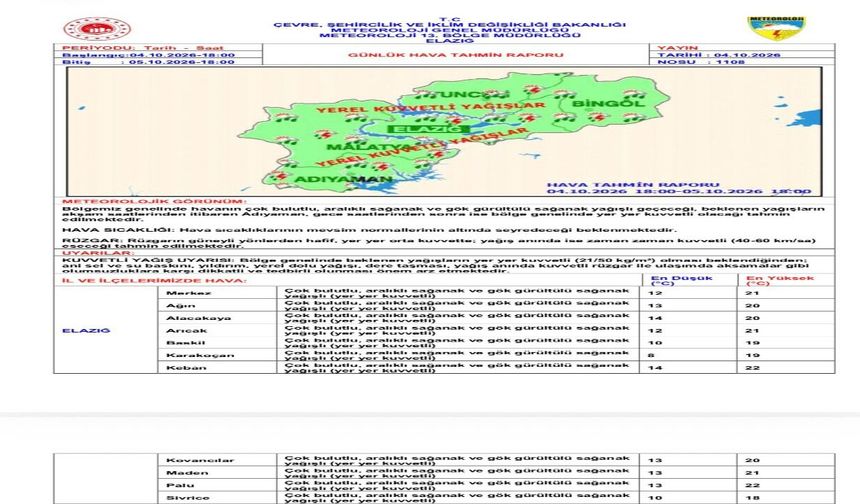Click Keban highest temperature value 22
The height and width of the screenshot is (504, 860).
click(x=752, y=367)
